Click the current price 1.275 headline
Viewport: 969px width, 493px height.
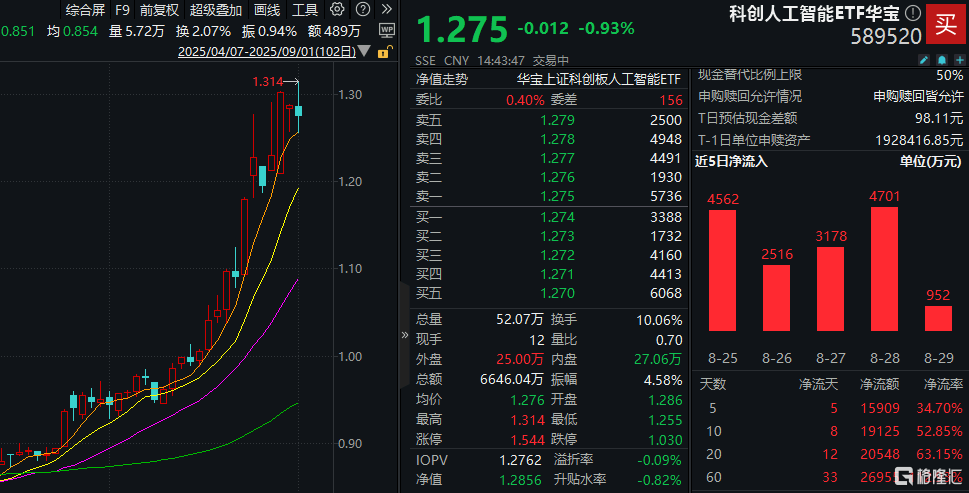(x=462, y=29)
